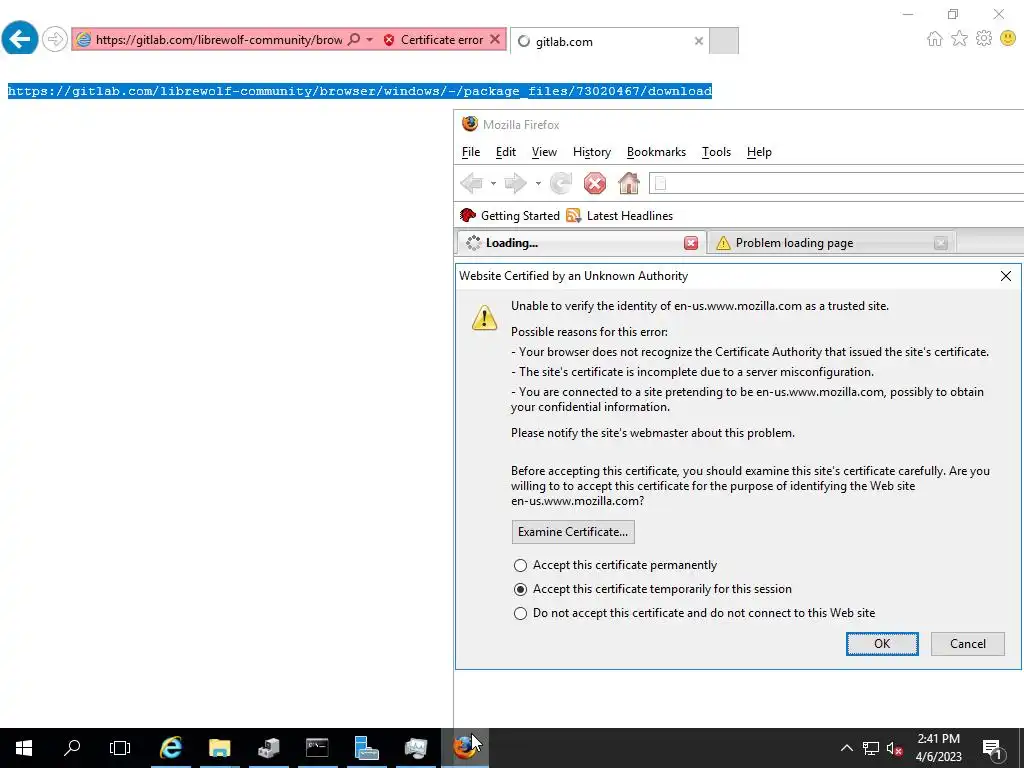
Task: Open the Action Center notifications
Action: [x=993, y=748]
